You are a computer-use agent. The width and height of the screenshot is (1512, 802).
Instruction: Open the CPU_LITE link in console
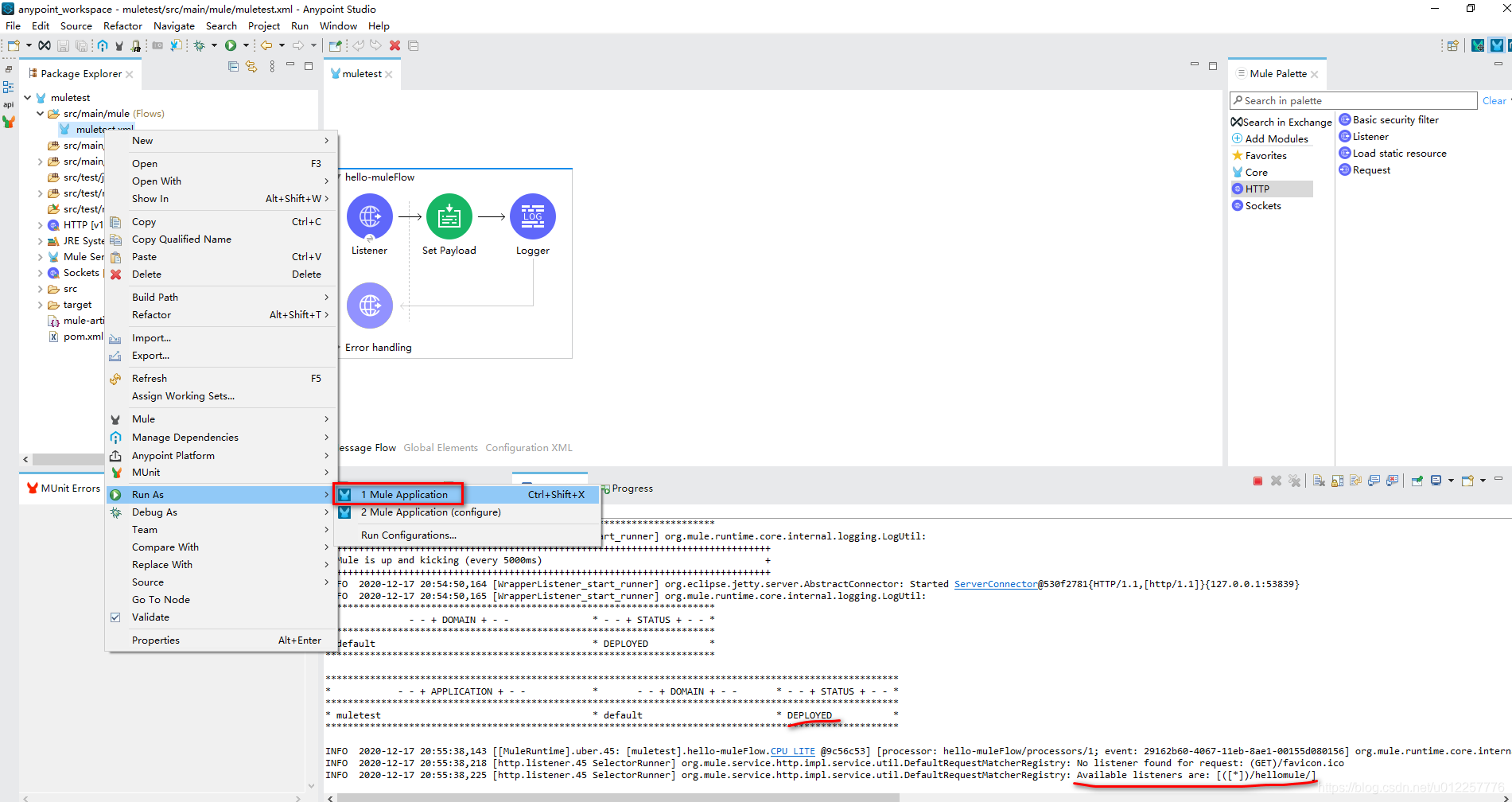coord(792,751)
